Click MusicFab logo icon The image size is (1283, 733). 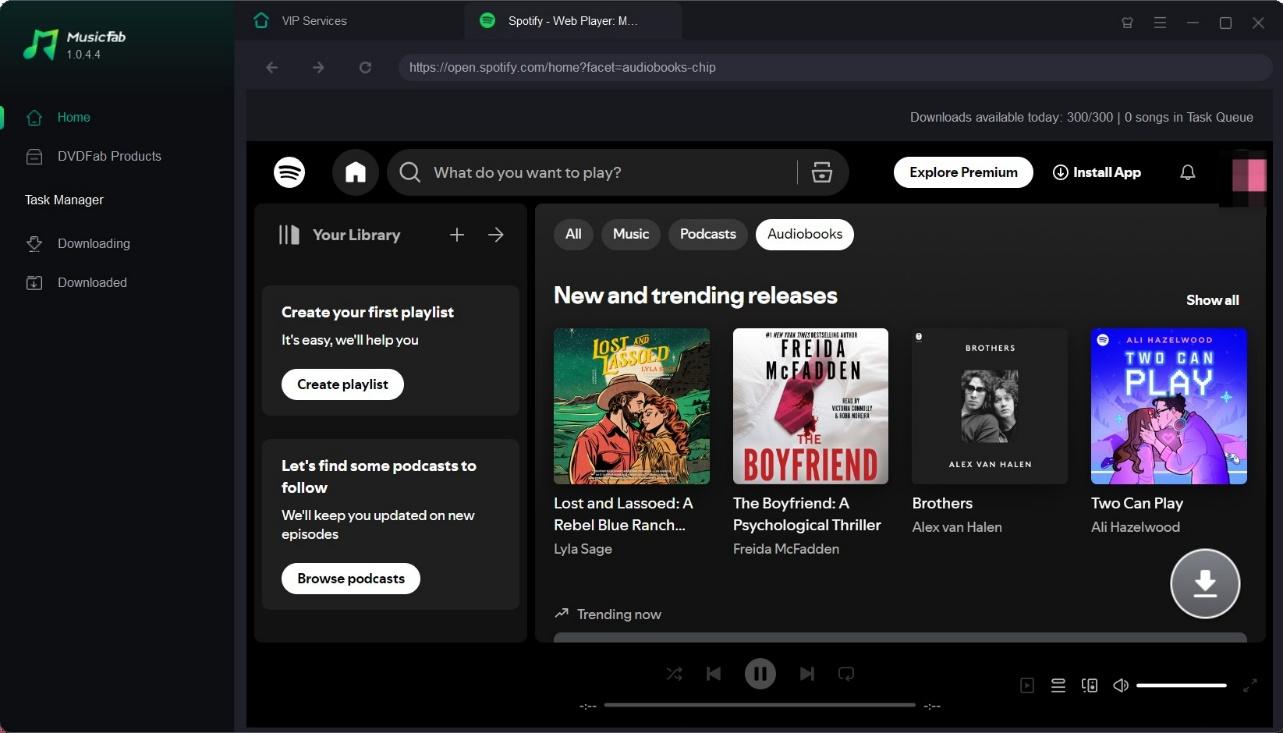(40, 44)
